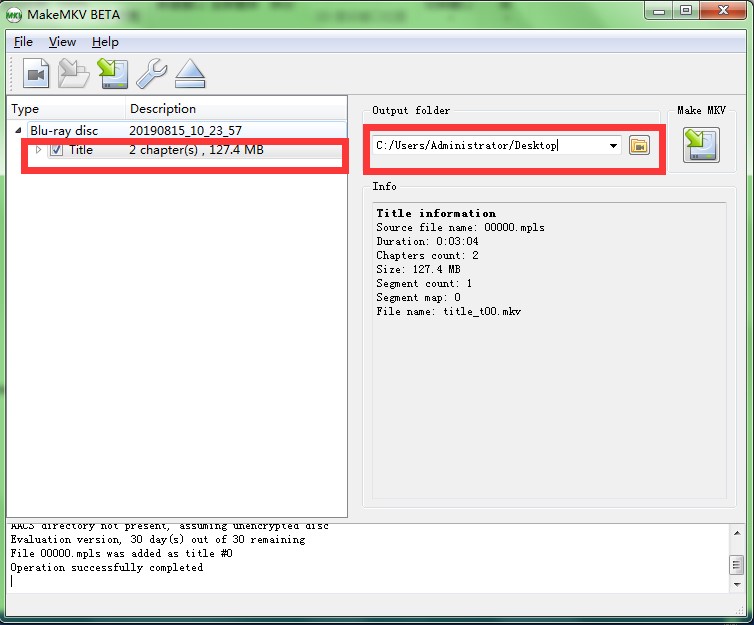Click the Description column header
Image resolution: width=754 pixels, height=625 pixels.
[236, 109]
